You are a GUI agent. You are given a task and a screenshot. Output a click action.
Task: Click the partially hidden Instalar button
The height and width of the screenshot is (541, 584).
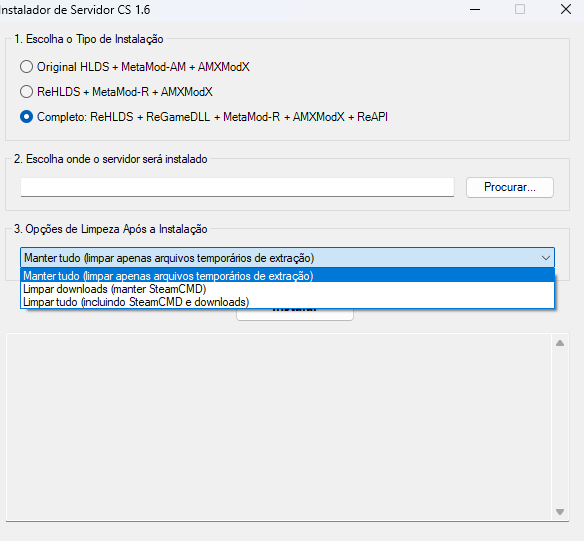(295, 314)
